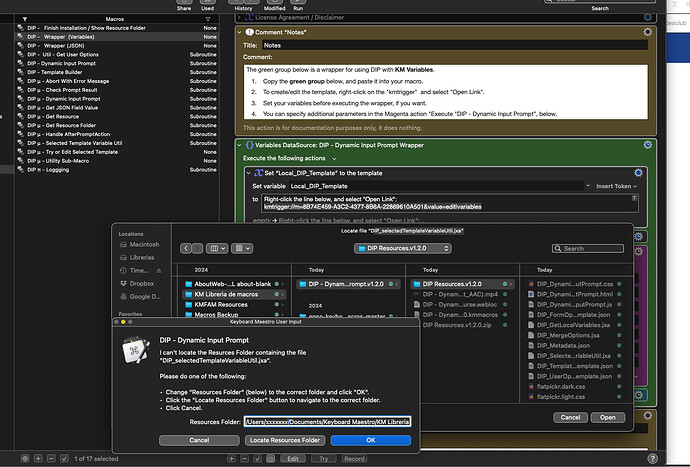Open grouping options dropdown in file dialog
Image resolution: width=690 pixels, height=467 pixels.
coord(242,248)
